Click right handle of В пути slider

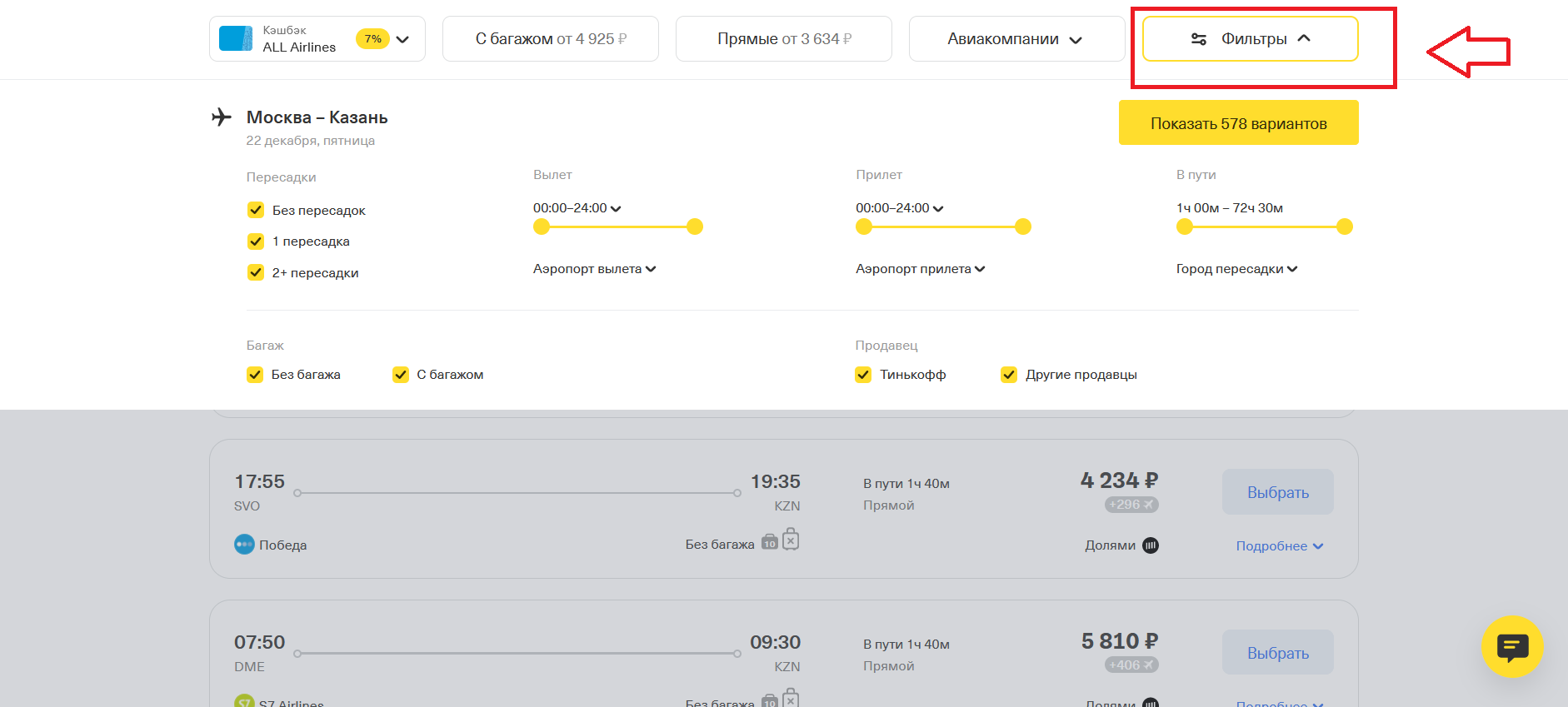click(x=1344, y=227)
